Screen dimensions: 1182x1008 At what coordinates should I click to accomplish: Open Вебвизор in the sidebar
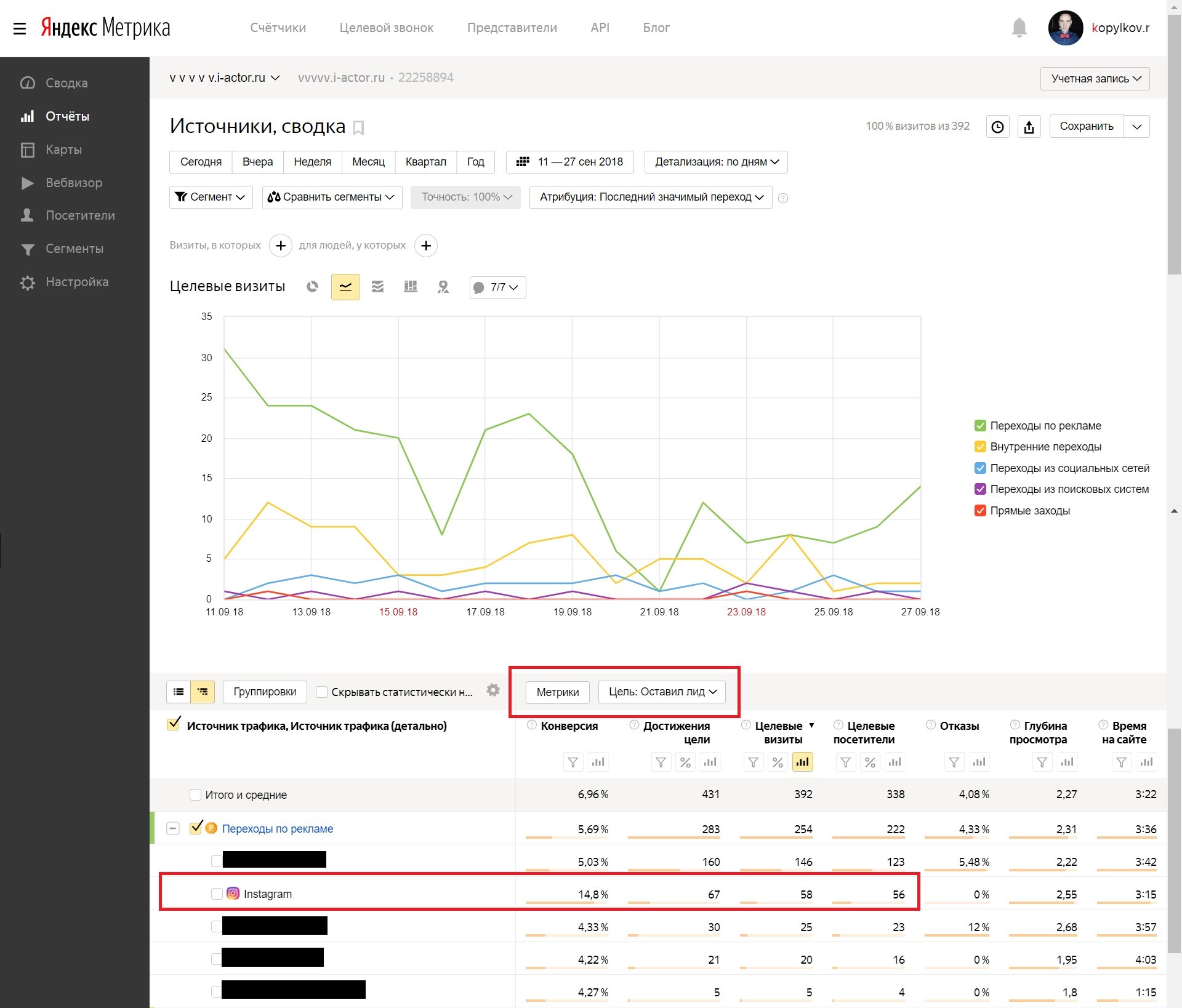74,183
